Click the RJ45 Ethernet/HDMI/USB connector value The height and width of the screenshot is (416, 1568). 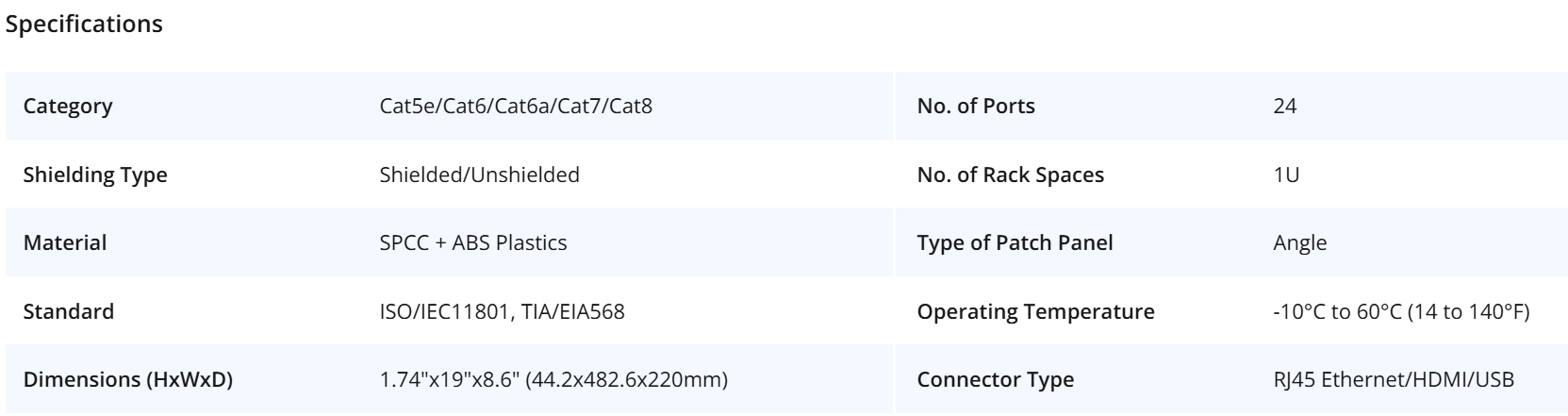1394,380
